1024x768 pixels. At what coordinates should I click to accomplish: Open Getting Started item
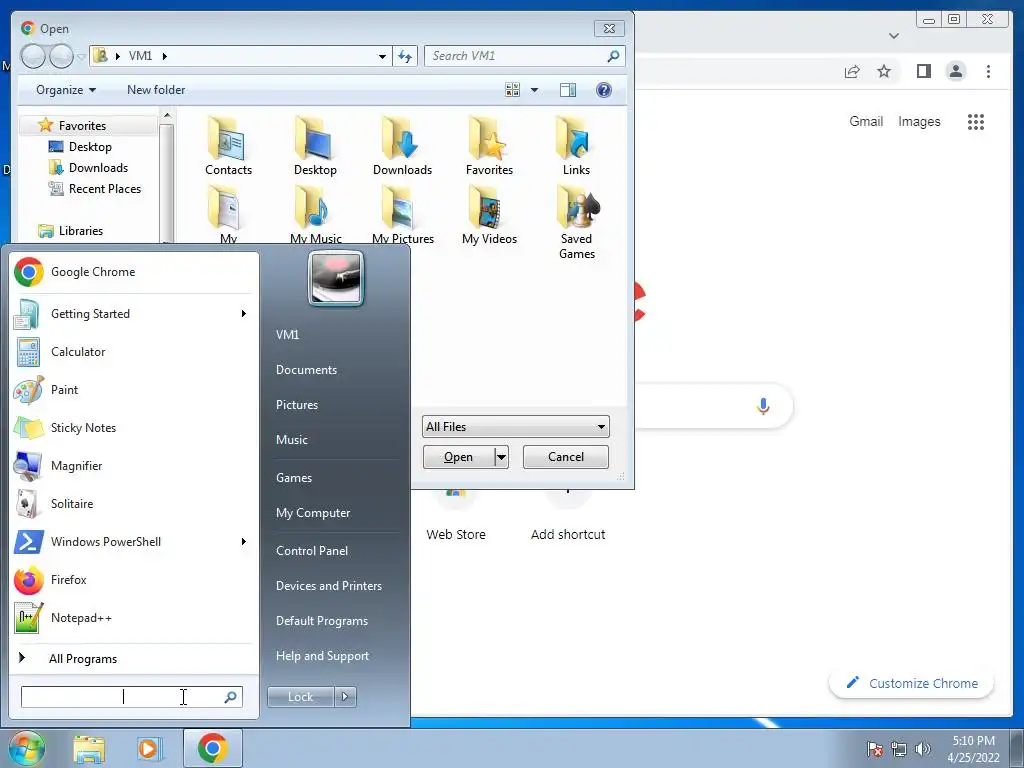[133, 314]
